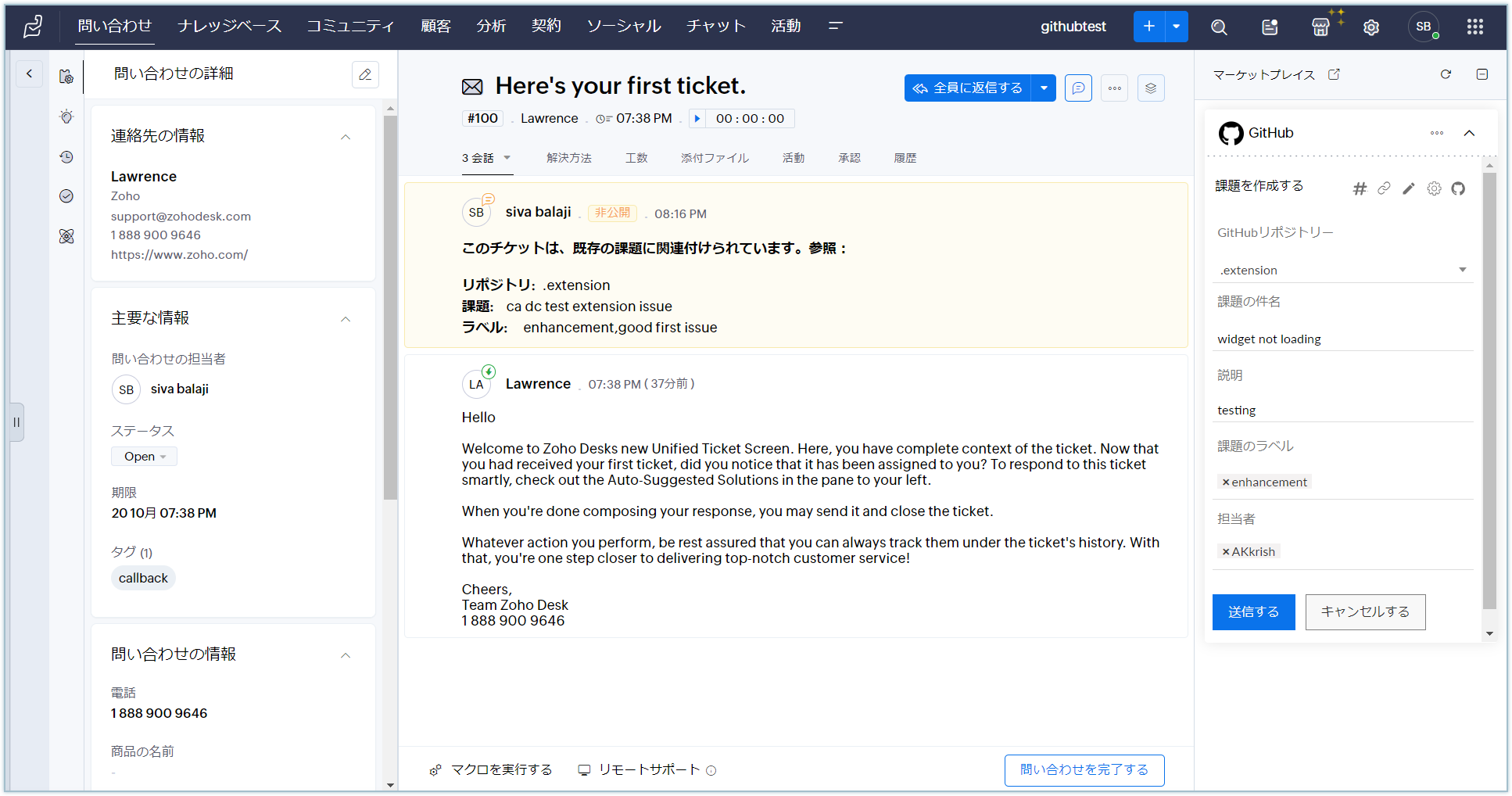This screenshot has width=1512, height=796.
Task: Click the callback tag chip
Action: [143, 579]
